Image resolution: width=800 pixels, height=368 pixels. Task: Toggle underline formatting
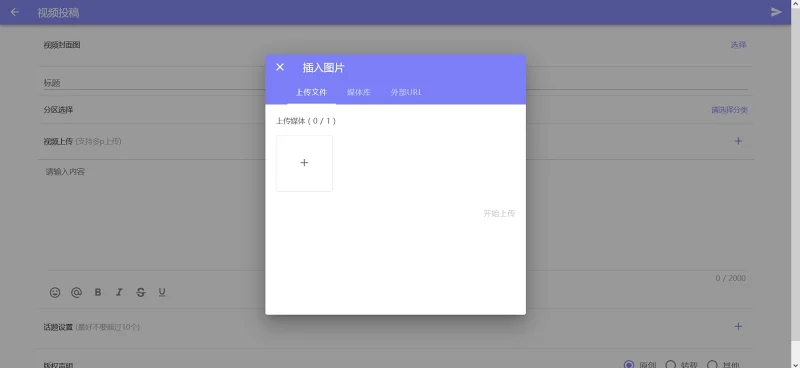click(x=162, y=292)
